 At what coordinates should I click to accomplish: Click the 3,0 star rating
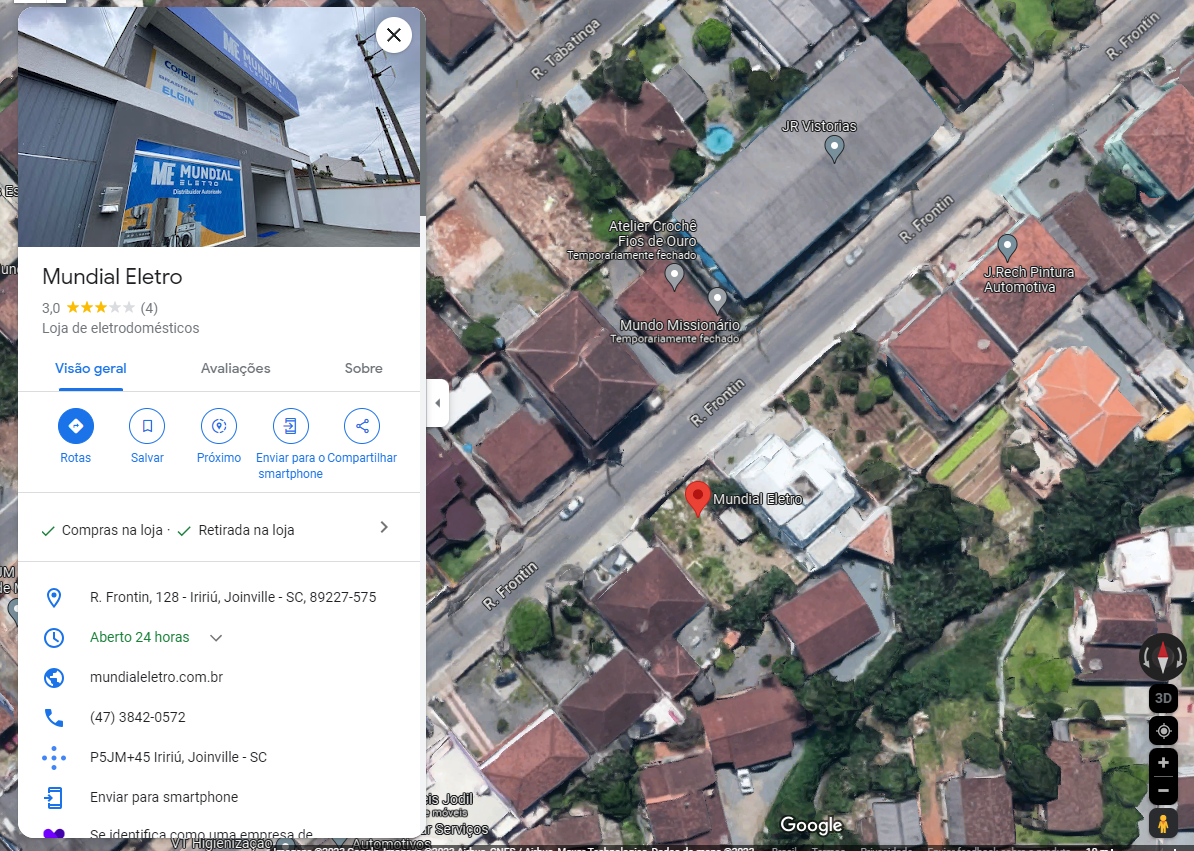[x=88, y=308]
